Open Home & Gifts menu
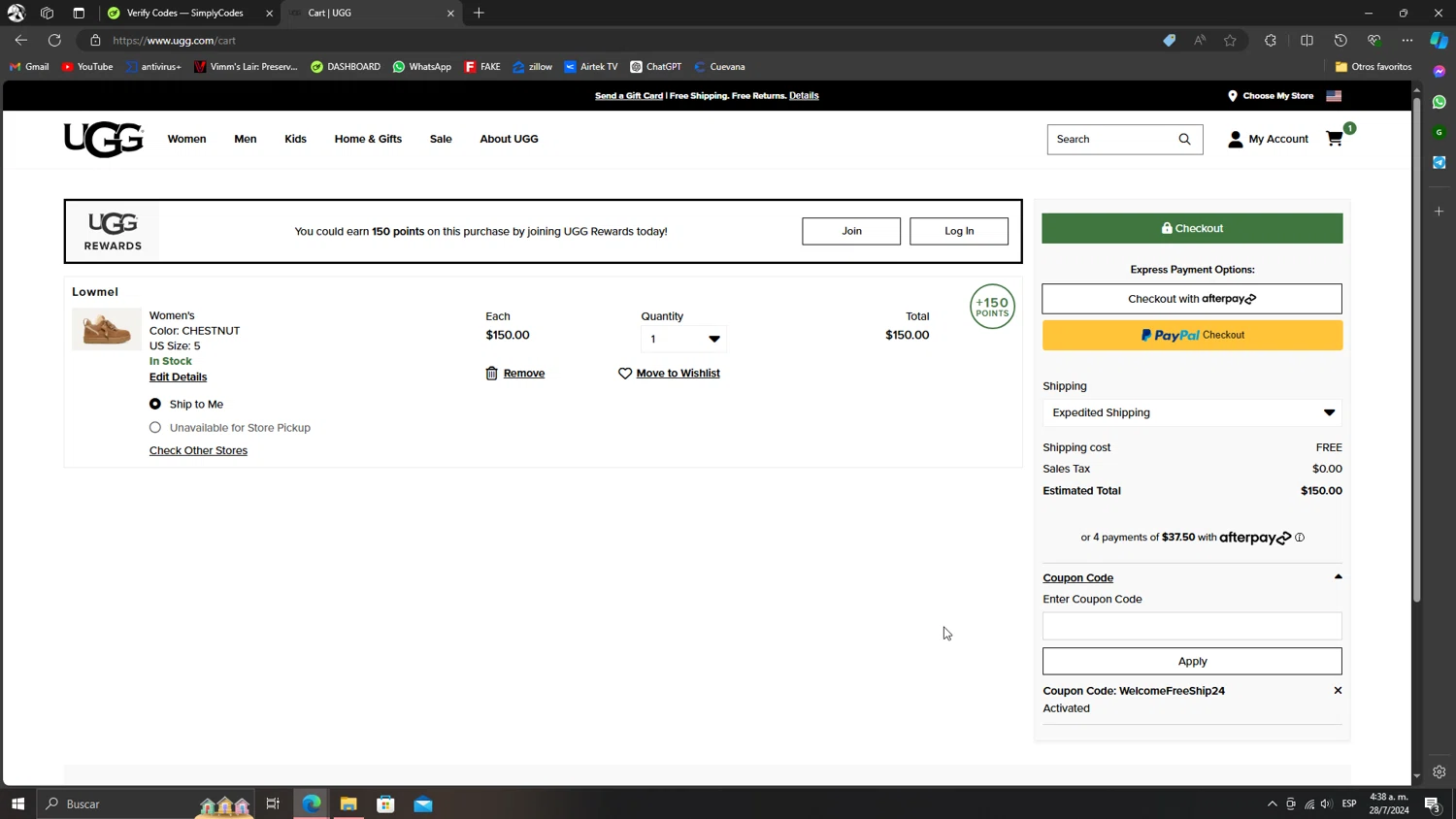The width and height of the screenshot is (1456, 819). (x=368, y=139)
